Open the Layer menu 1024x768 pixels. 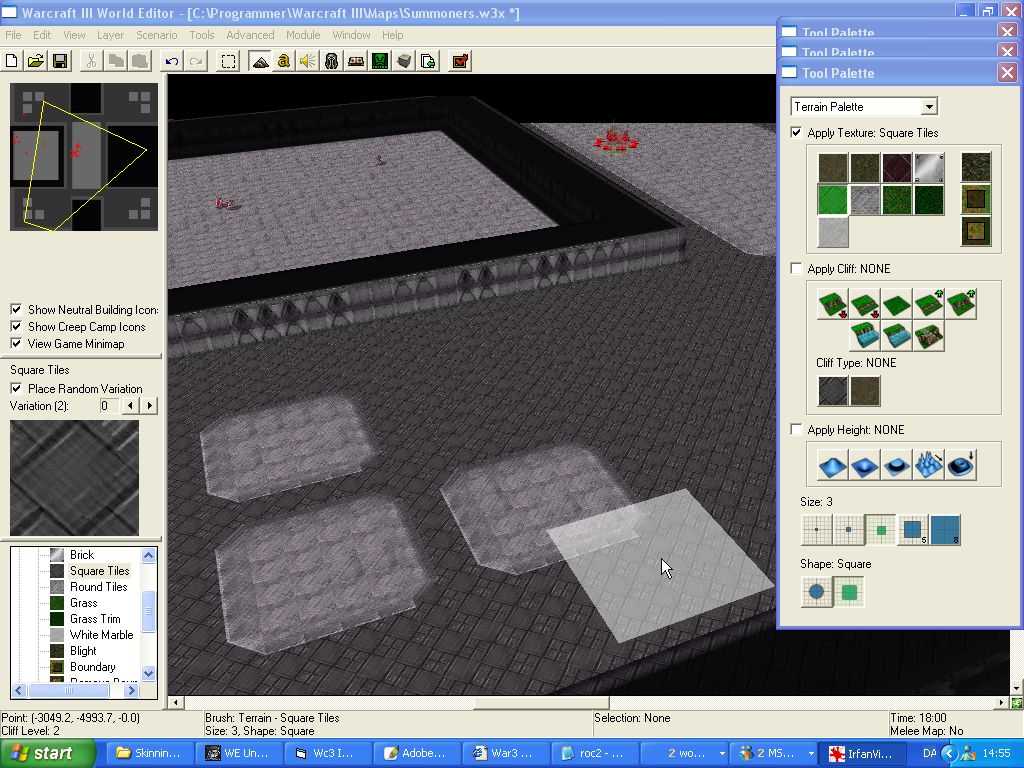[110, 35]
